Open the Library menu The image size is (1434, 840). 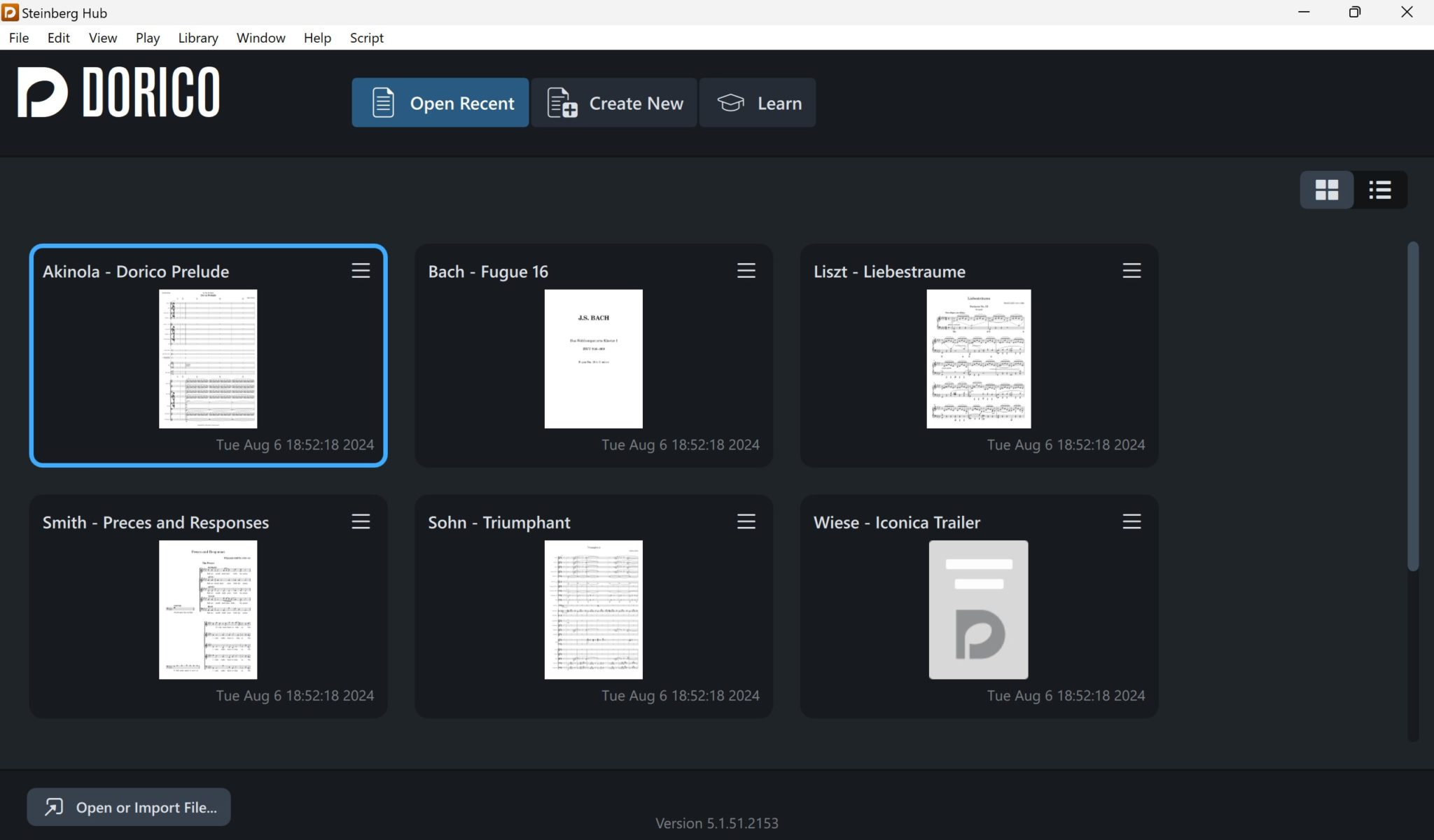click(197, 38)
